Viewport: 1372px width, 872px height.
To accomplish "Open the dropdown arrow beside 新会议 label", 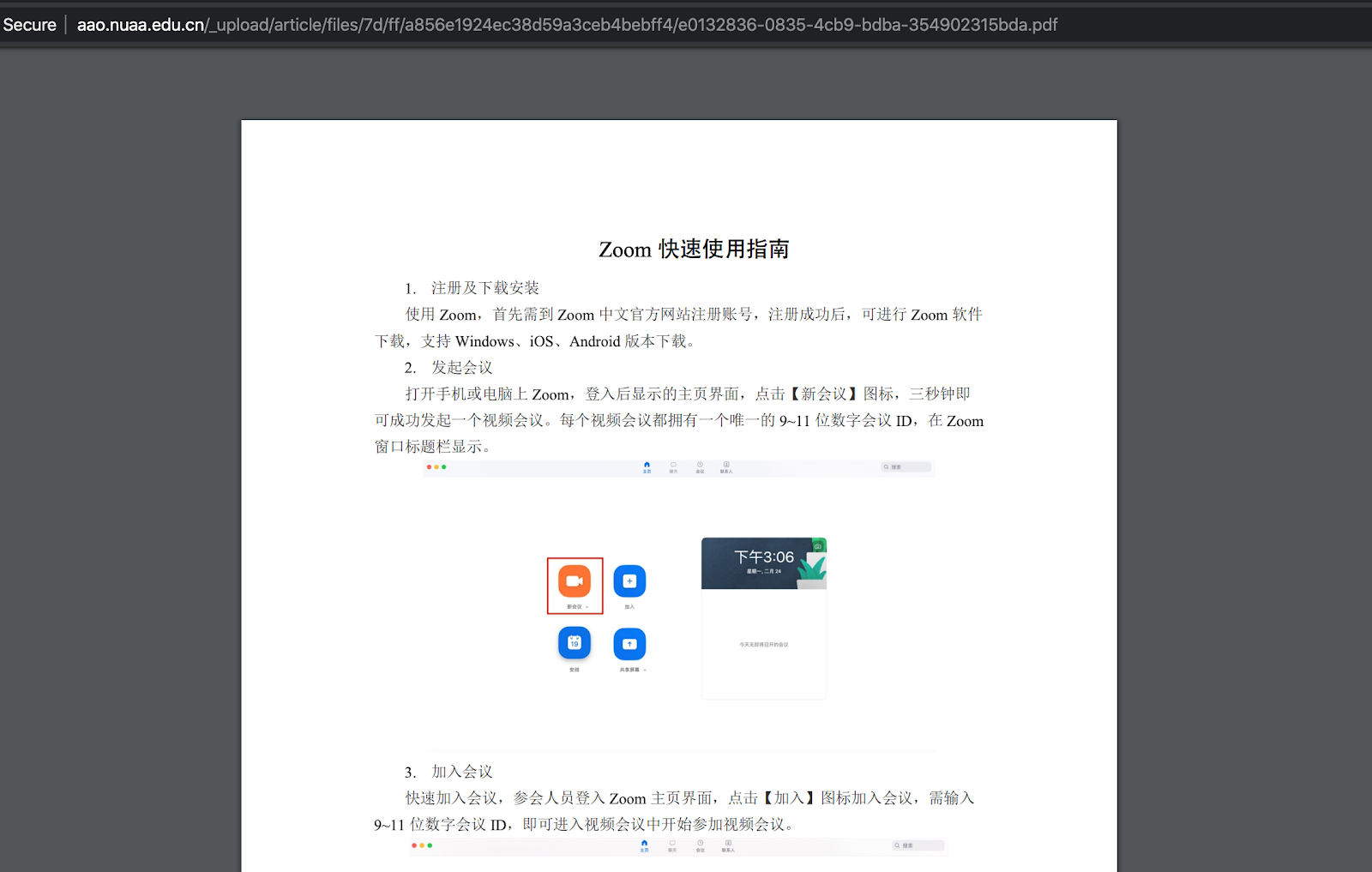I will click(587, 607).
